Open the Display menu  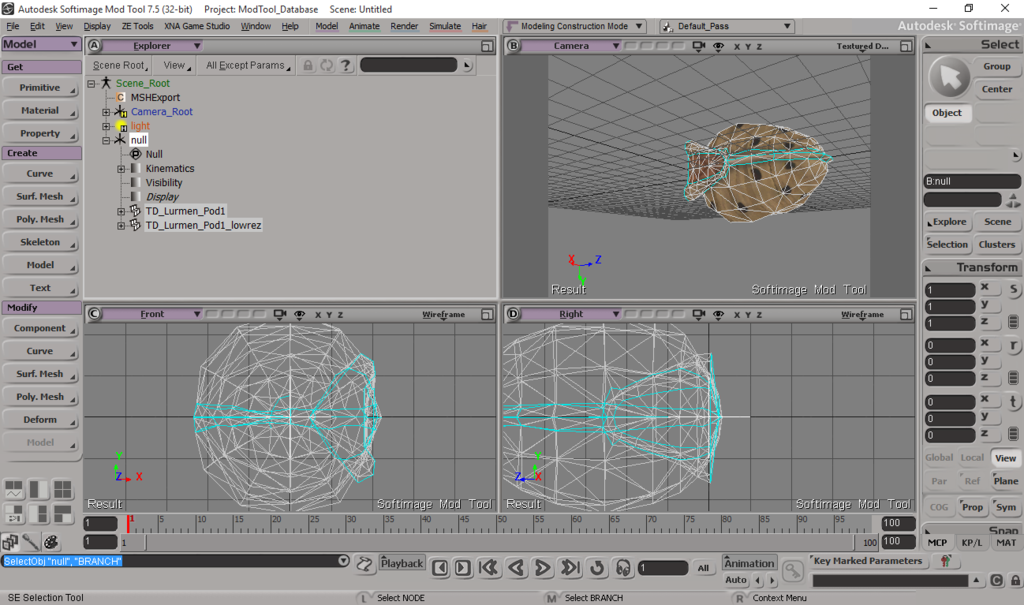pos(97,26)
